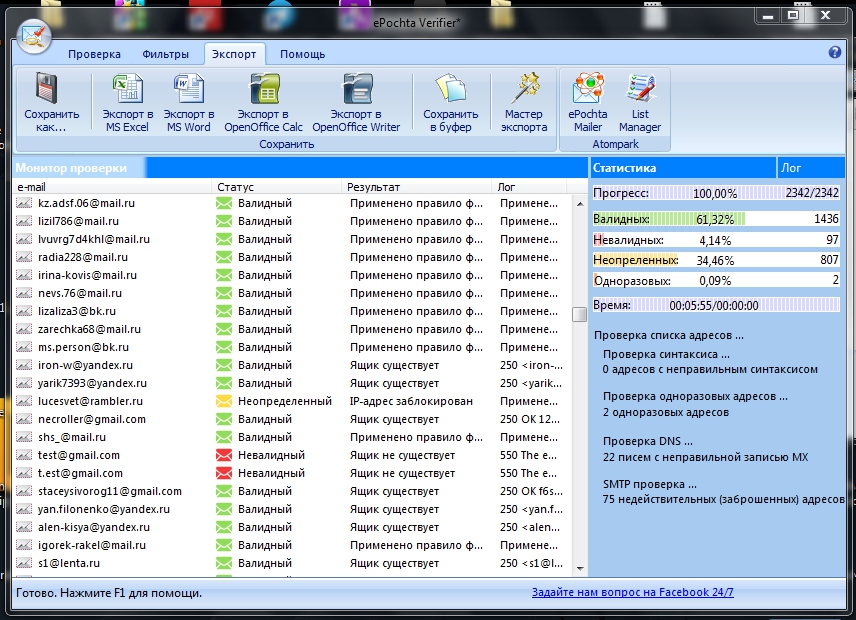Click the row icon beside s1@lenta.ru
The height and width of the screenshot is (620, 856).
pyautogui.click(x=24, y=563)
